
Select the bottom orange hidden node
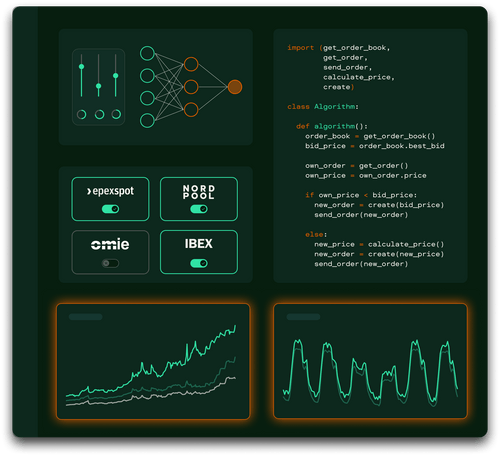(191, 110)
